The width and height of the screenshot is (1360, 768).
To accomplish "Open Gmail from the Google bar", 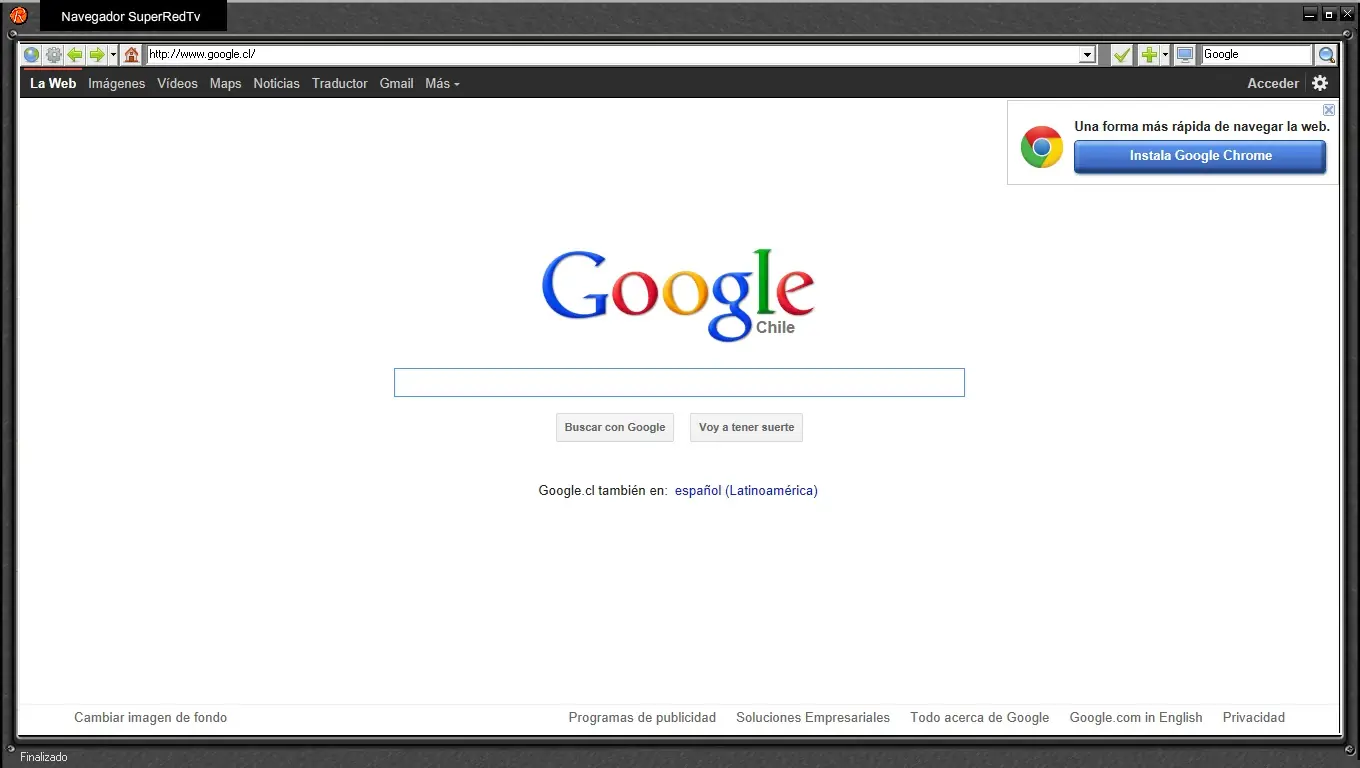I will (x=396, y=84).
